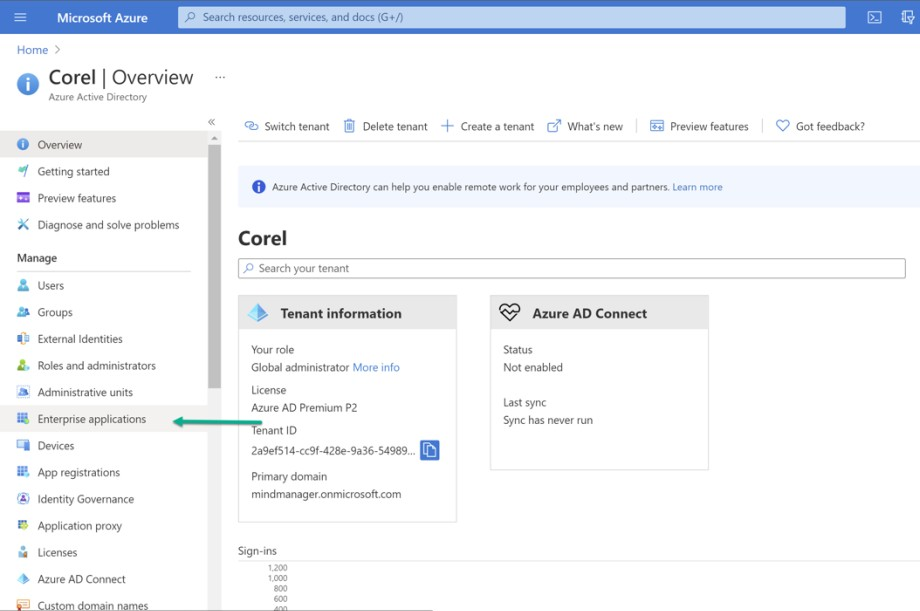The width and height of the screenshot is (920, 611).
Task: Open Identity Governance menu item
Action: 104,499
